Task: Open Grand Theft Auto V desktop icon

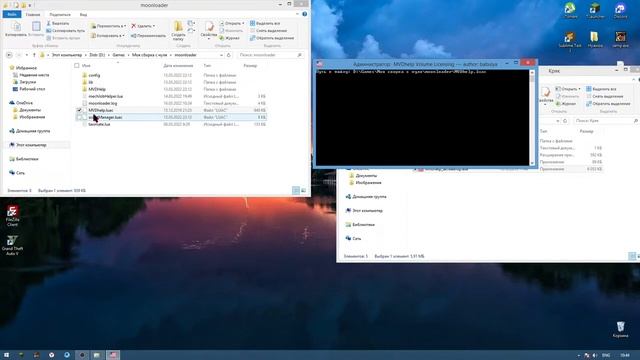Action: tap(12, 245)
